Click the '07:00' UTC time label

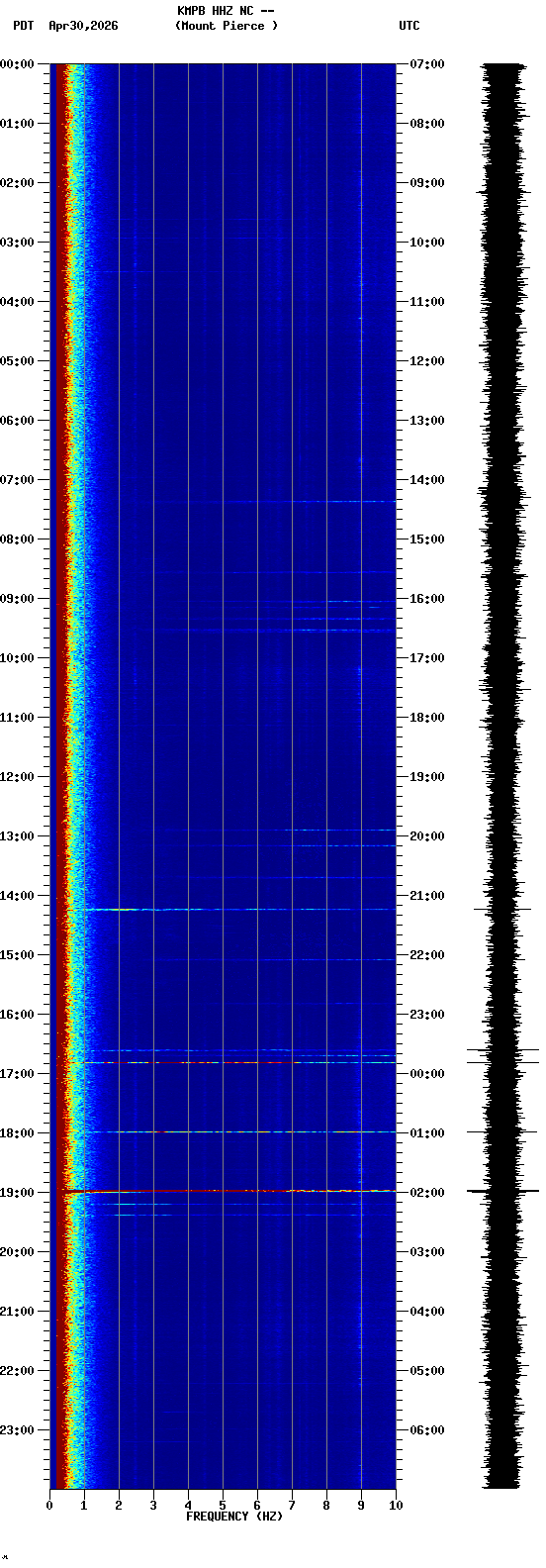pyautogui.click(x=427, y=64)
